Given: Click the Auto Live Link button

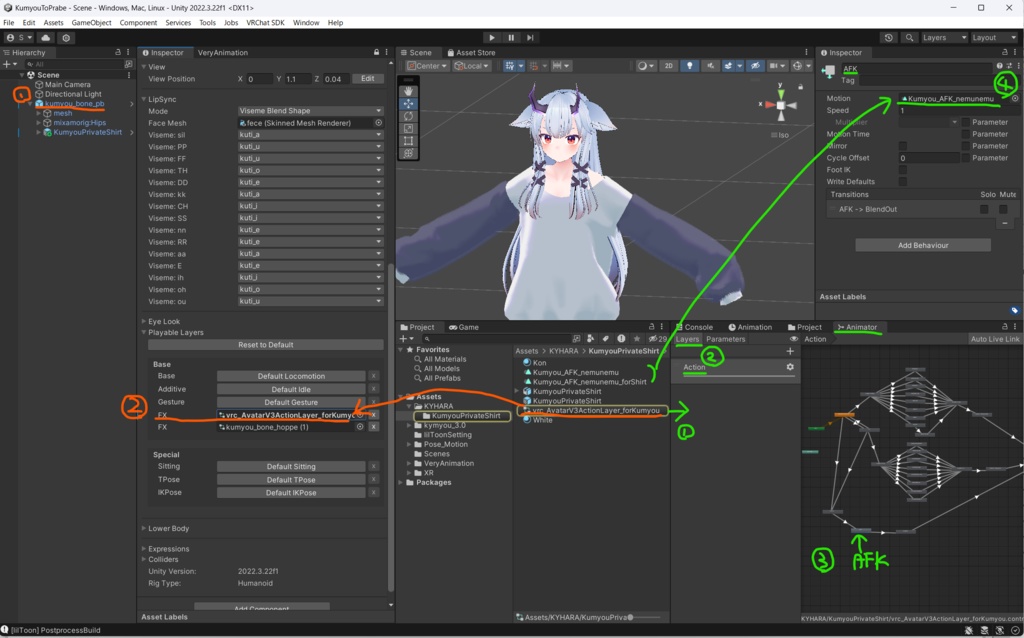Looking at the screenshot, I should pos(995,339).
